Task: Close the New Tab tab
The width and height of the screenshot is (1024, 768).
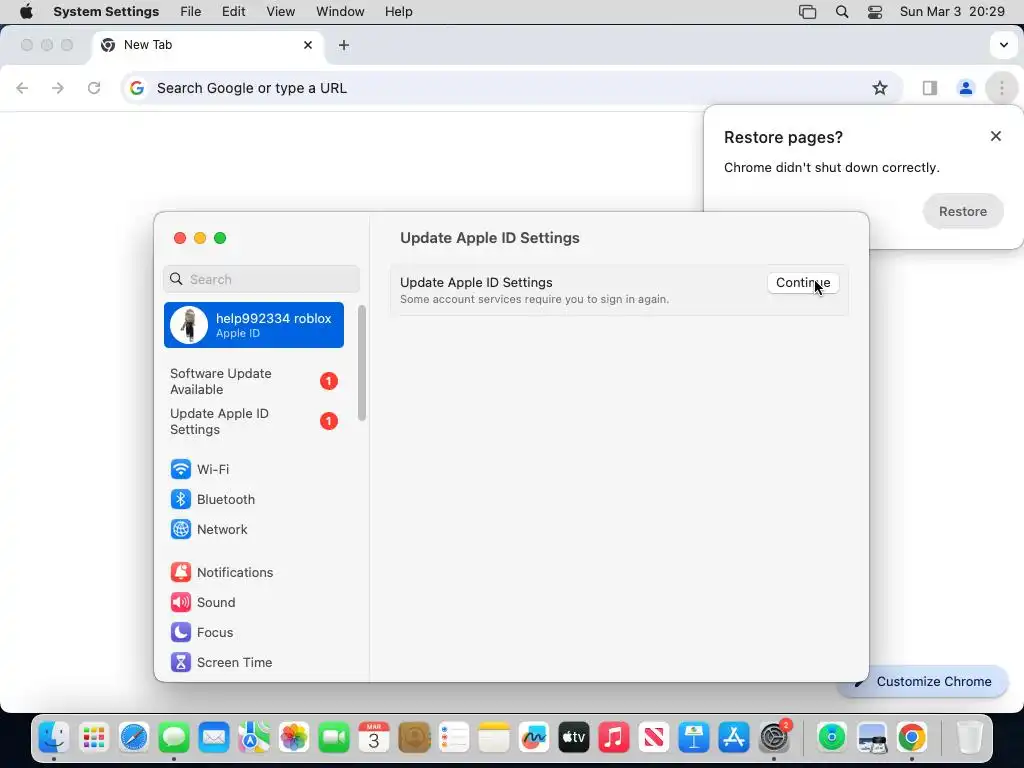Action: click(308, 45)
